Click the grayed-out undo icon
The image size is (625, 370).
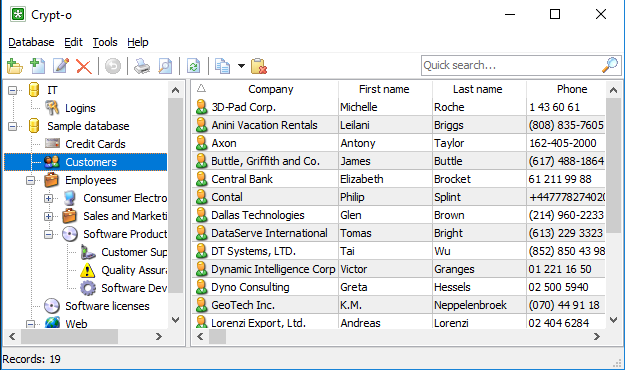pos(113,66)
